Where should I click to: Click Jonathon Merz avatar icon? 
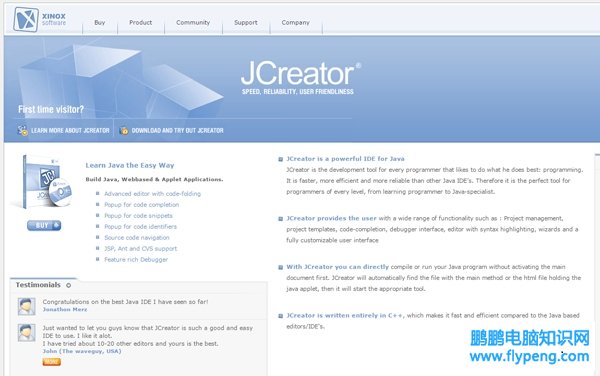pyautogui.click(x=26, y=306)
